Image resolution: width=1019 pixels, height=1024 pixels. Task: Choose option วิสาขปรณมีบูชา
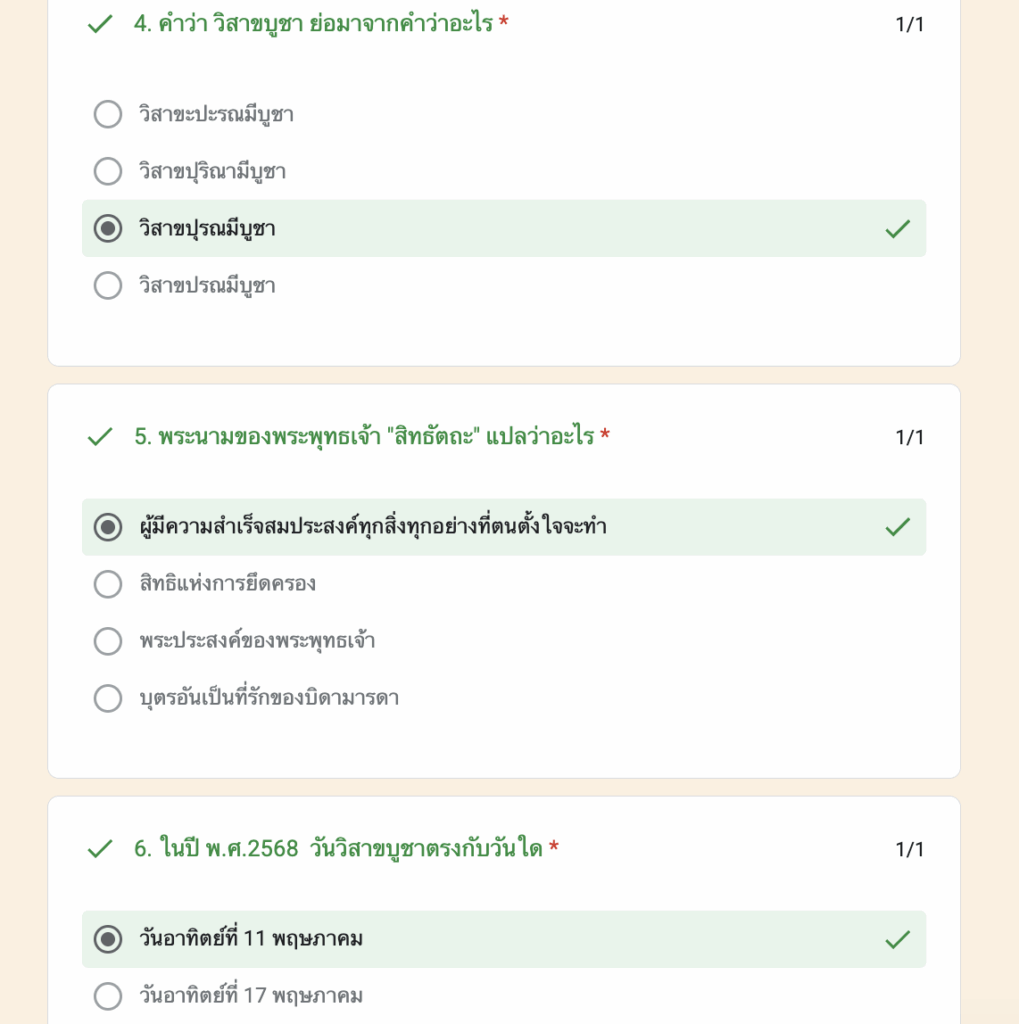[108, 286]
